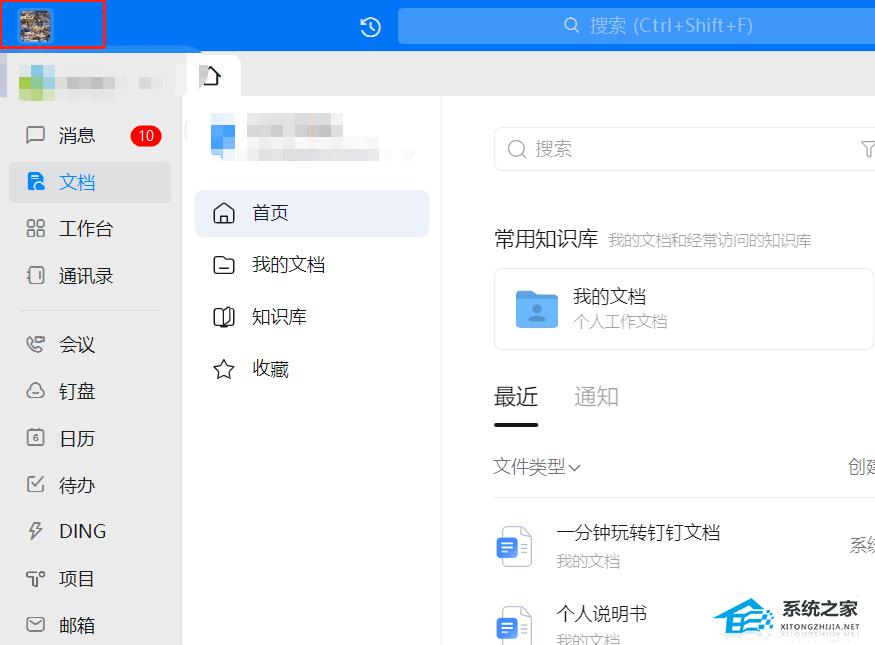The width and height of the screenshot is (875, 645).
Task: Click the global search bar at top
Action: click(x=636, y=27)
